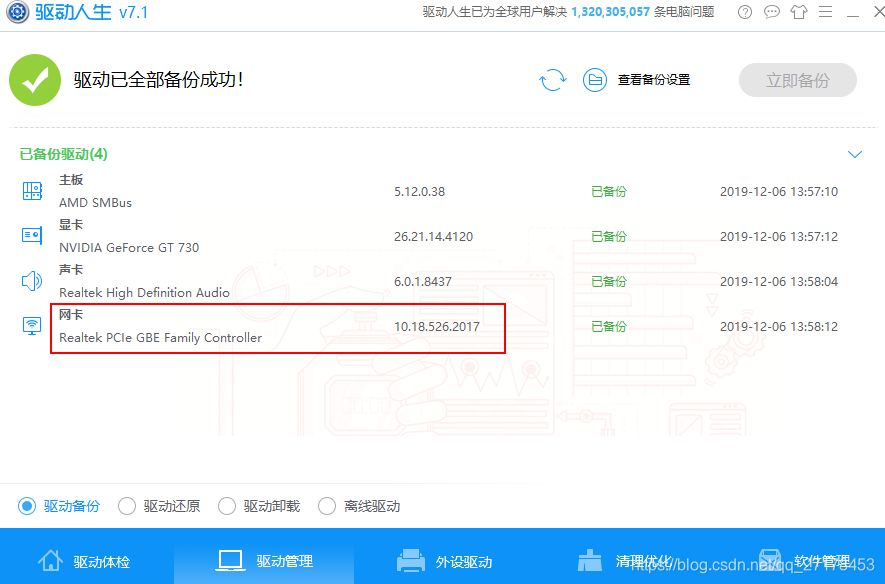885x584 pixels.
Task: Open the help question mark icon
Action: tap(745, 12)
